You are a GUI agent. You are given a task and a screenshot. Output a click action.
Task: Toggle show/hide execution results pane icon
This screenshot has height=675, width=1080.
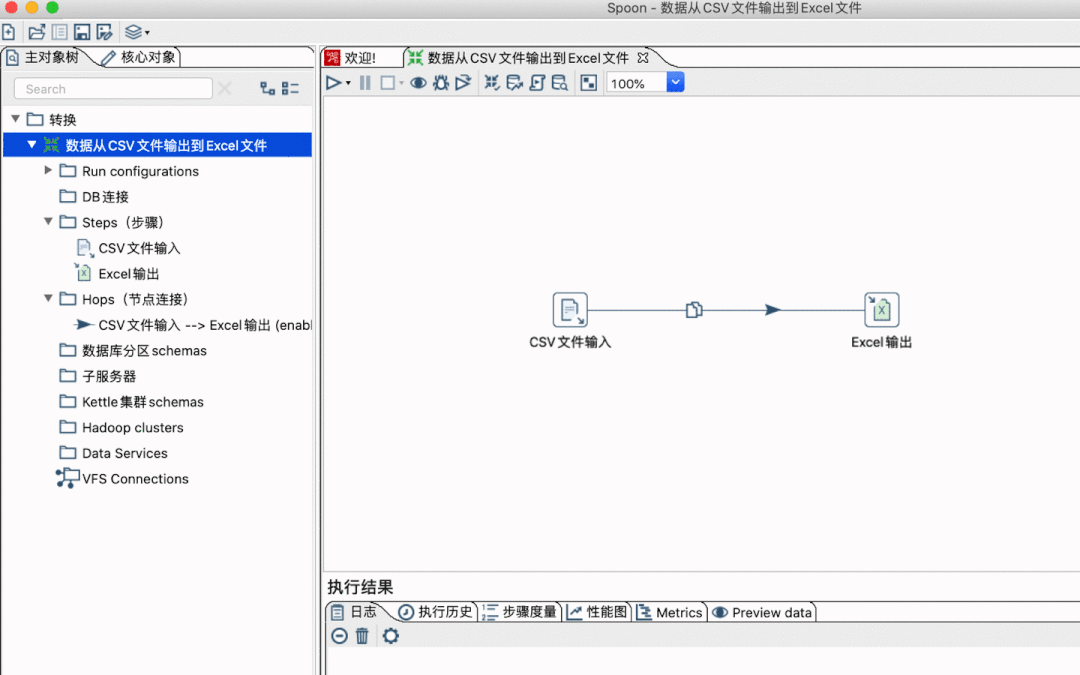(x=589, y=83)
